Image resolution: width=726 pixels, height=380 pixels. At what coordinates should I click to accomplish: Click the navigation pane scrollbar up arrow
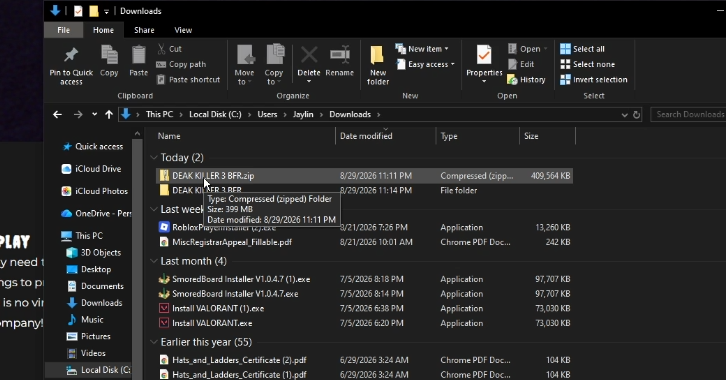(137, 134)
